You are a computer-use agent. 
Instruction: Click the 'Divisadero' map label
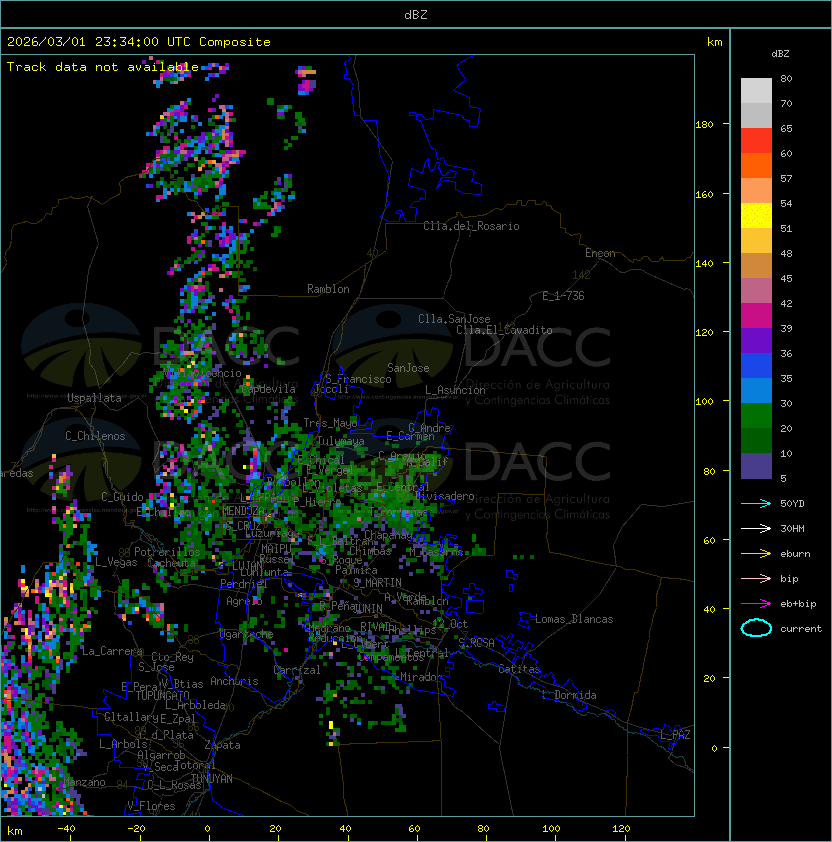click(x=445, y=496)
